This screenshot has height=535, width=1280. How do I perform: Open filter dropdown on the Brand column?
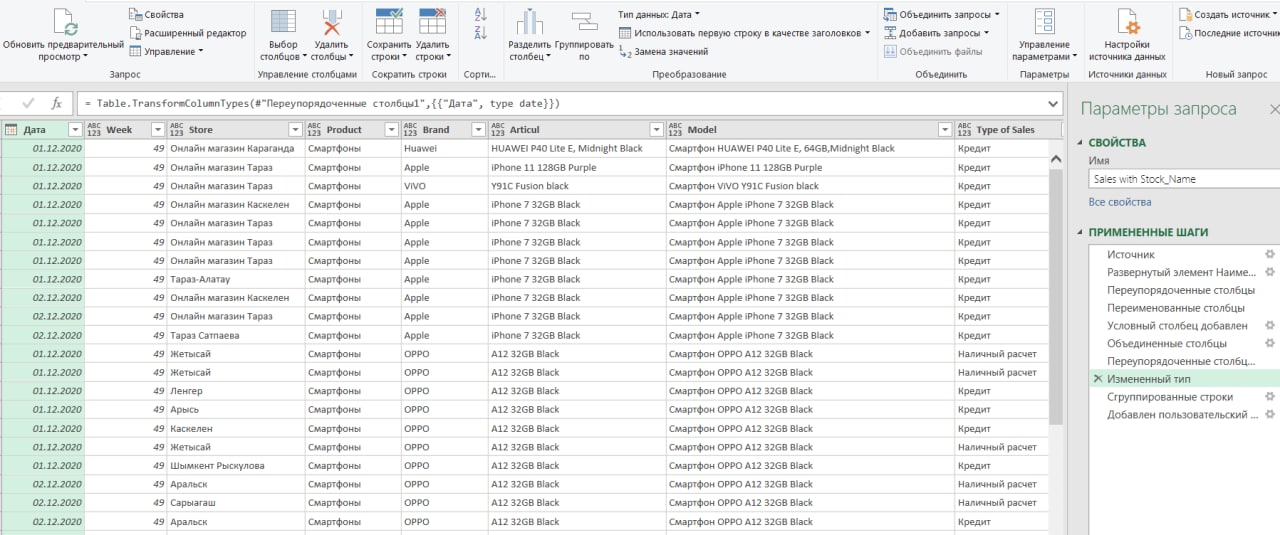tap(478, 130)
